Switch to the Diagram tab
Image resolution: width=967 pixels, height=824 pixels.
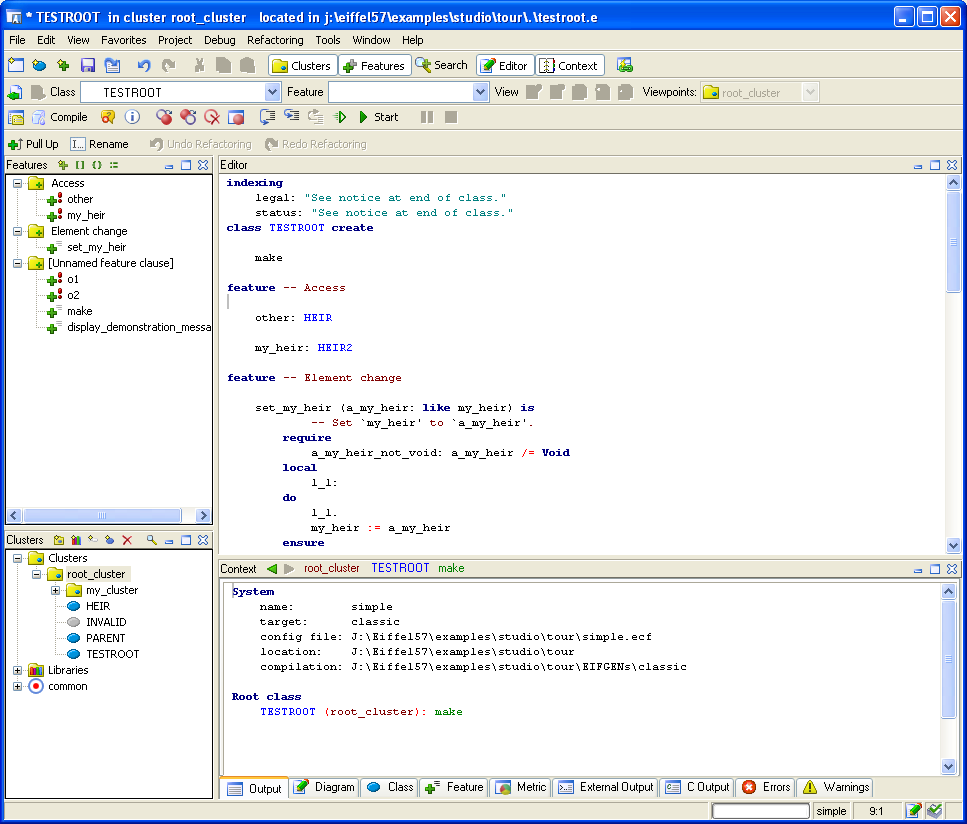[324, 787]
